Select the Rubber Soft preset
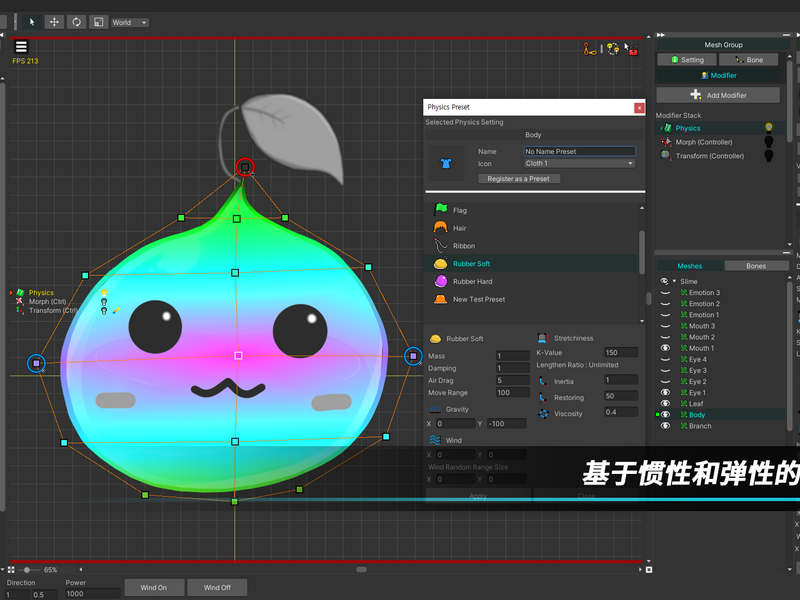Screen dimensions: 800x600 [x=532, y=264]
